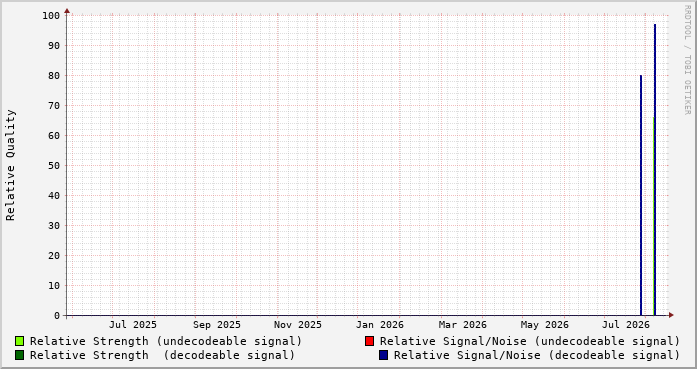Click the dark green decodeable strength swatch
This screenshot has height=369, width=697.
coord(19,355)
